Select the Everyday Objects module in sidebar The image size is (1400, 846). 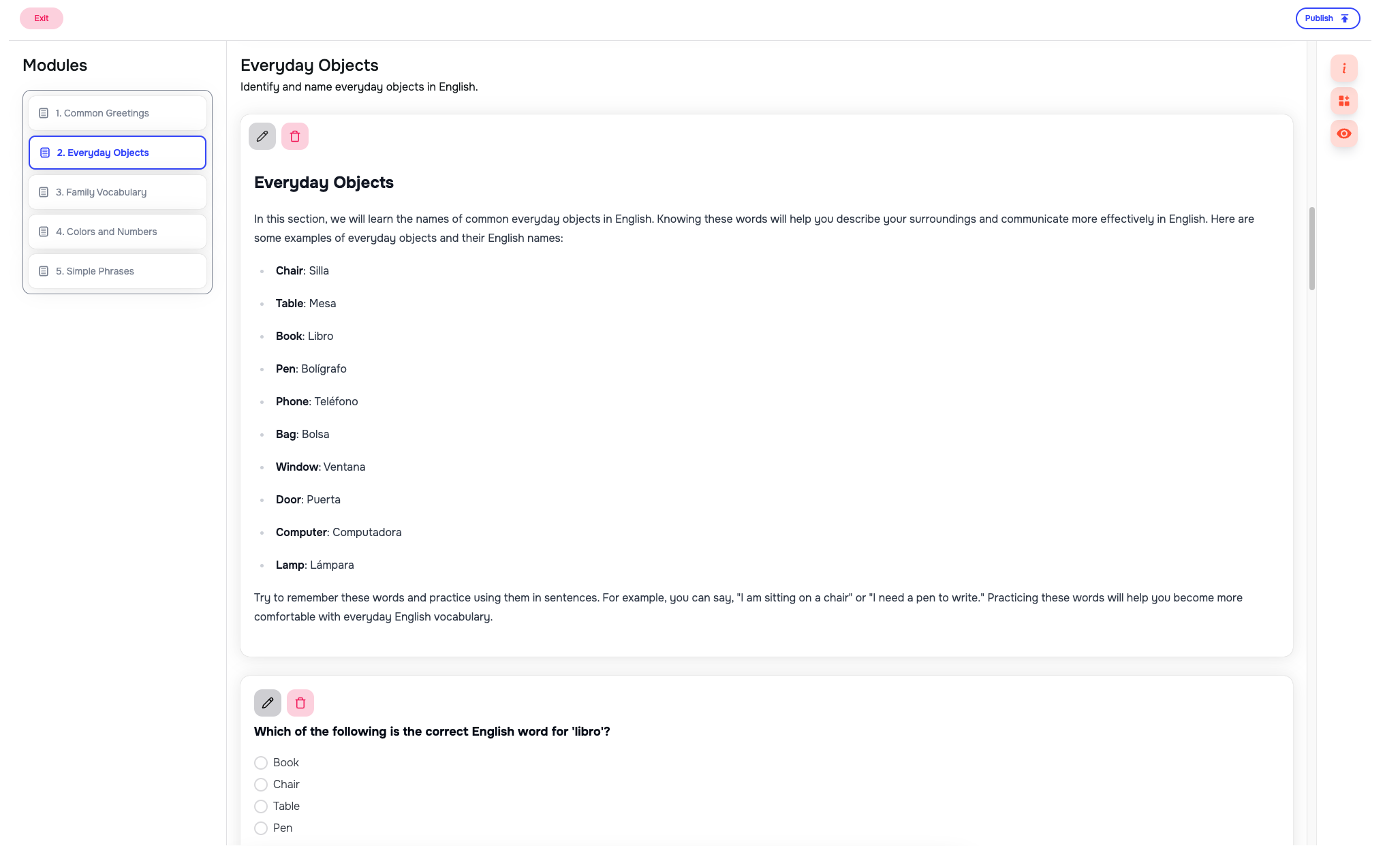(x=116, y=152)
